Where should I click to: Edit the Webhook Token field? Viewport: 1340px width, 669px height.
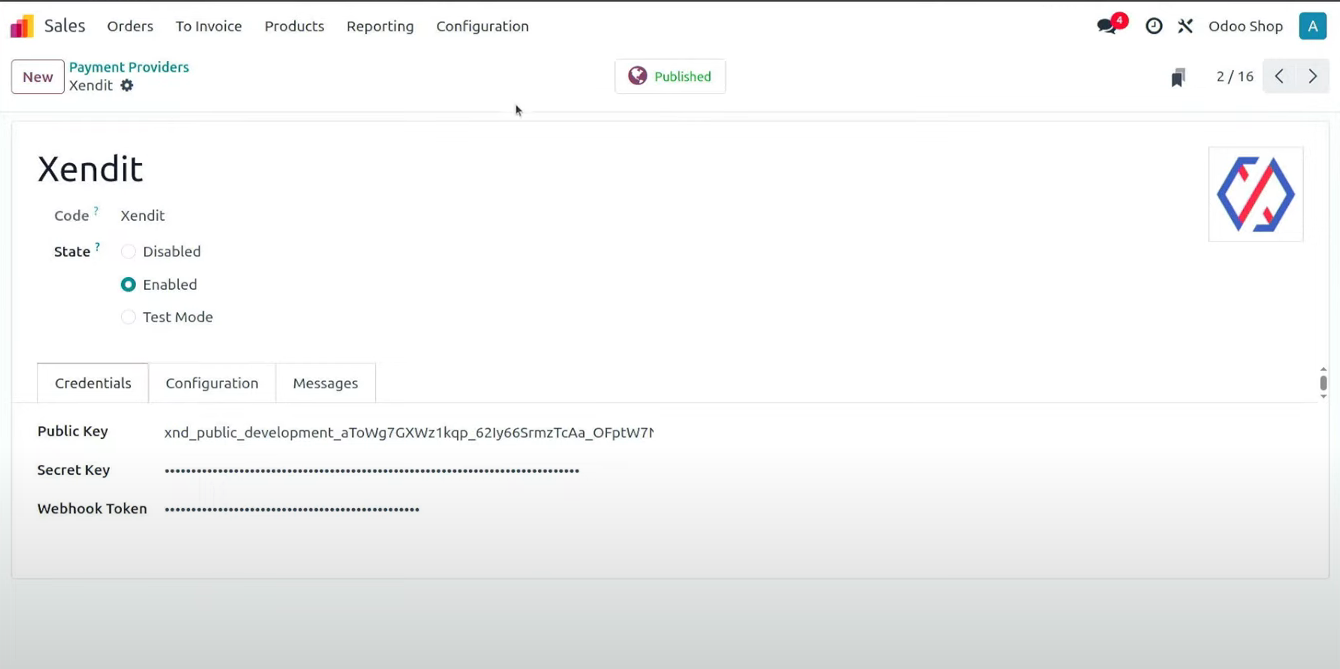(409, 509)
